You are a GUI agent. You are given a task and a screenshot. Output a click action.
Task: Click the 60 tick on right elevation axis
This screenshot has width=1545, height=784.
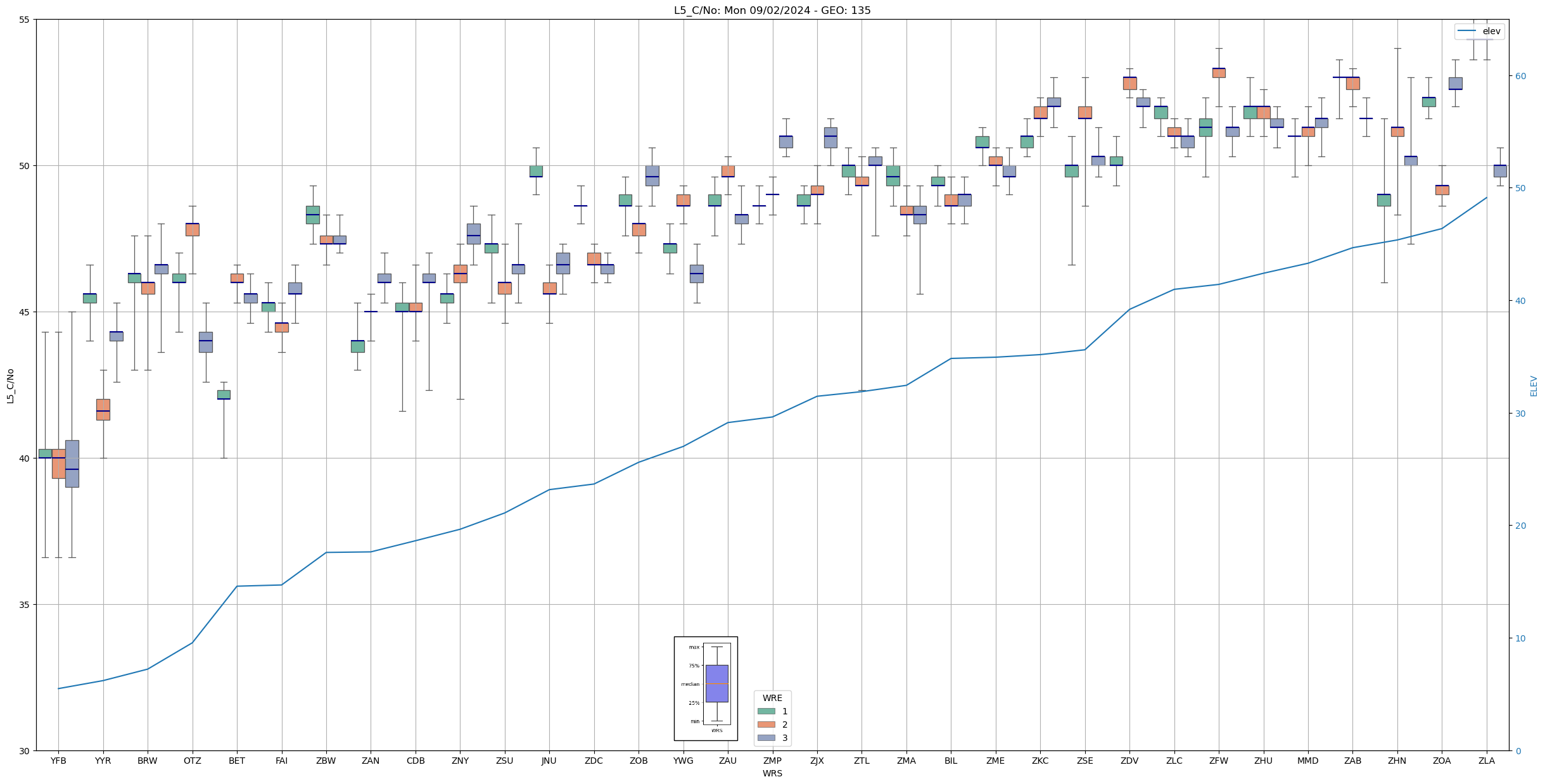[x=1520, y=76]
